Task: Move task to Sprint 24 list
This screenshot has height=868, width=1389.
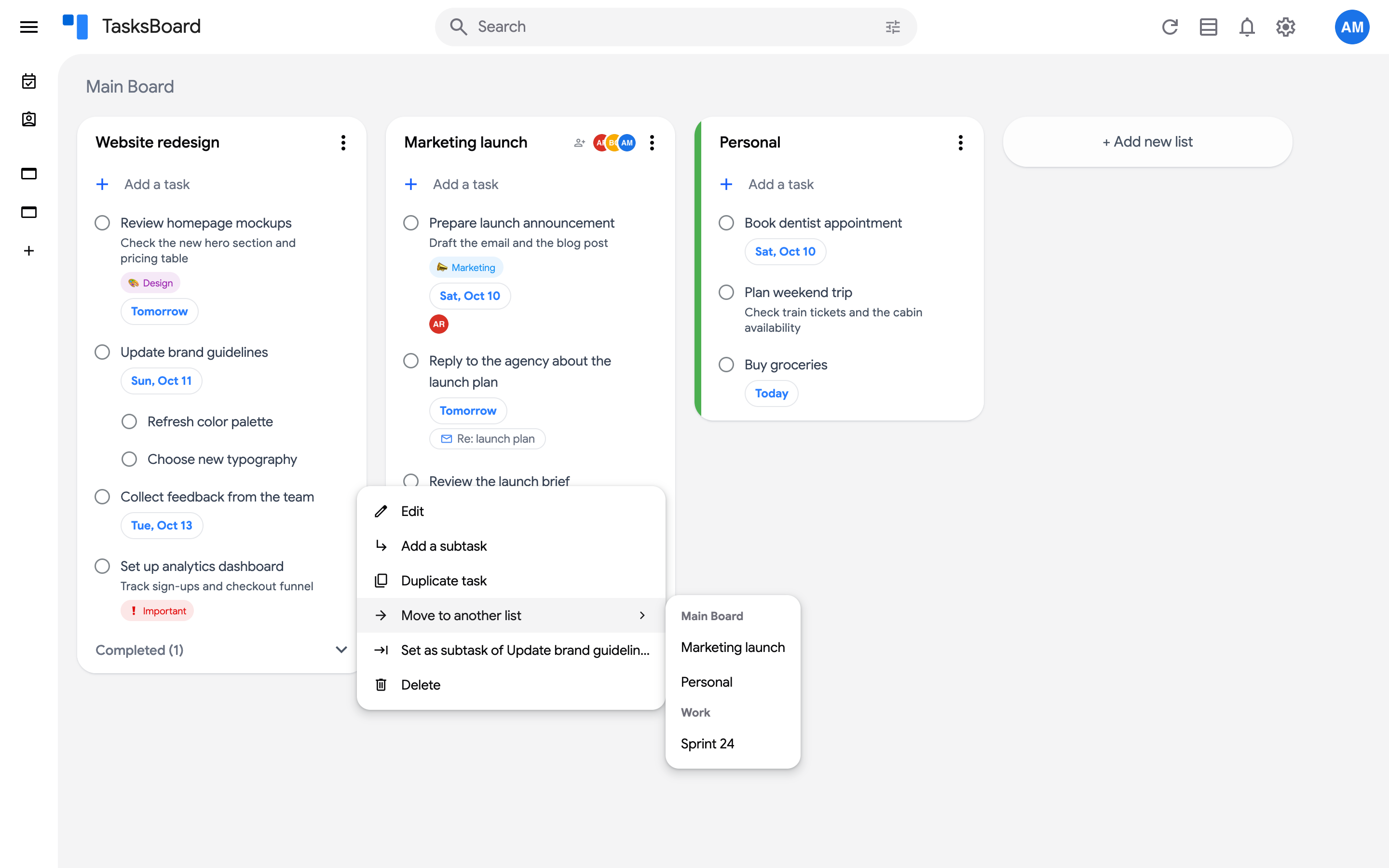Action: point(733,744)
